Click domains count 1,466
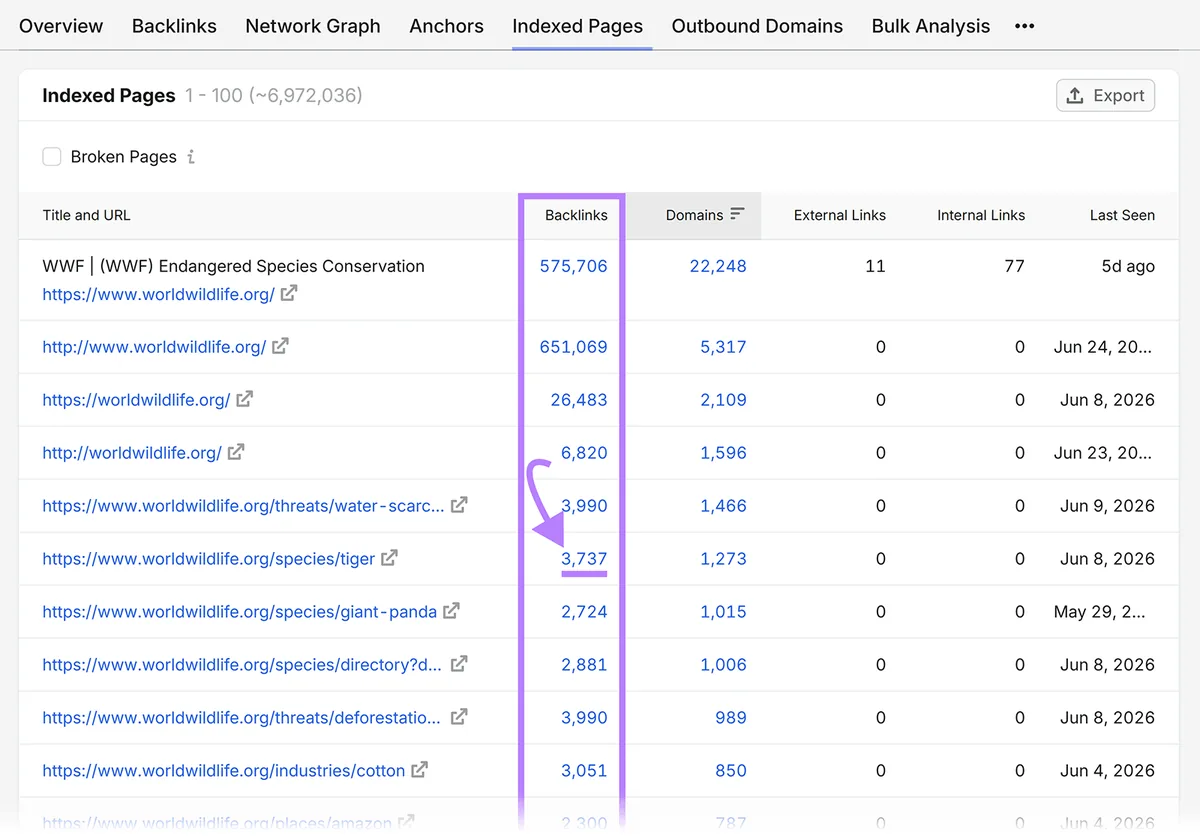1200x838 pixels. click(723, 506)
